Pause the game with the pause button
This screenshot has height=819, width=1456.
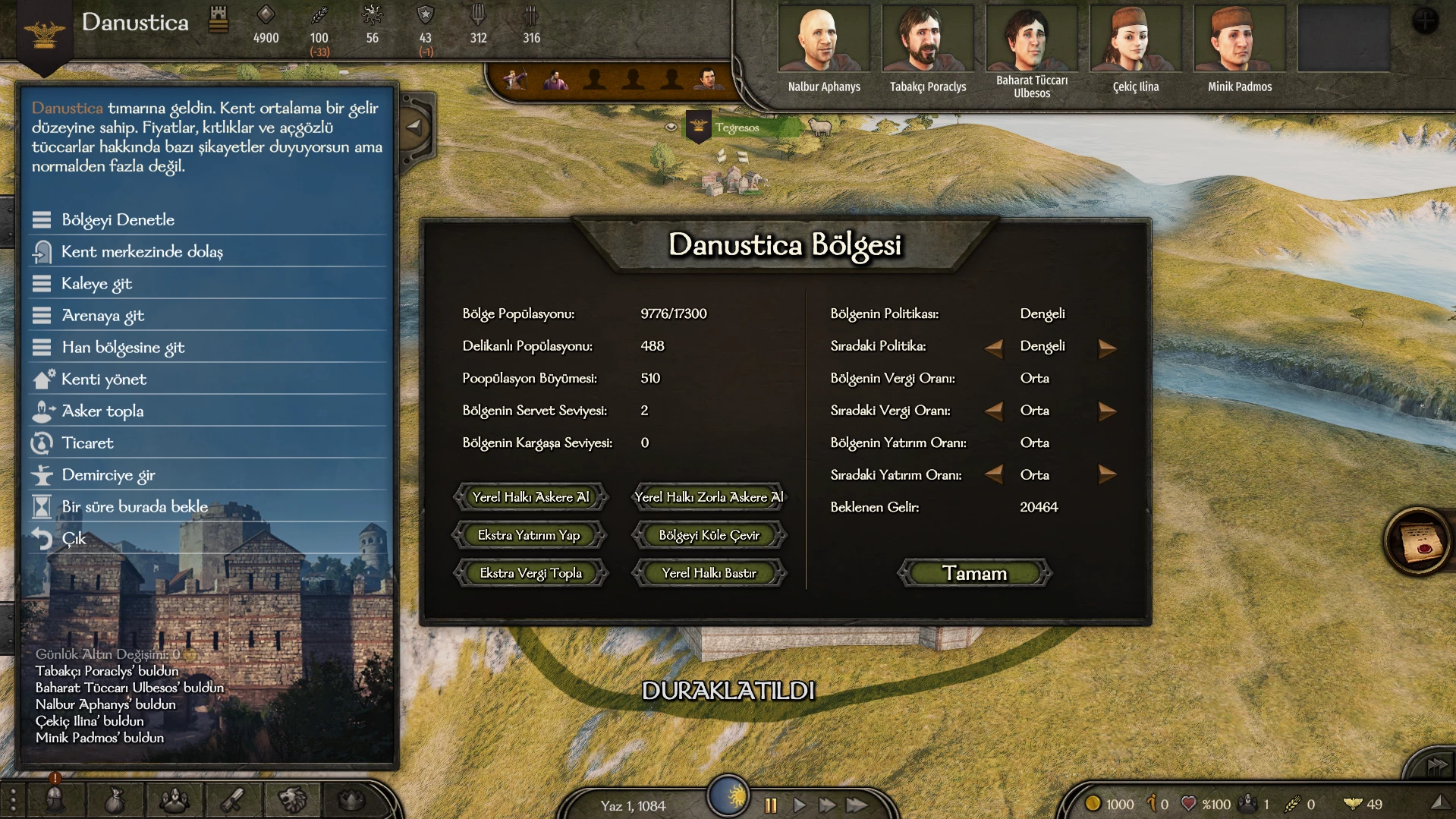pyautogui.click(x=771, y=805)
